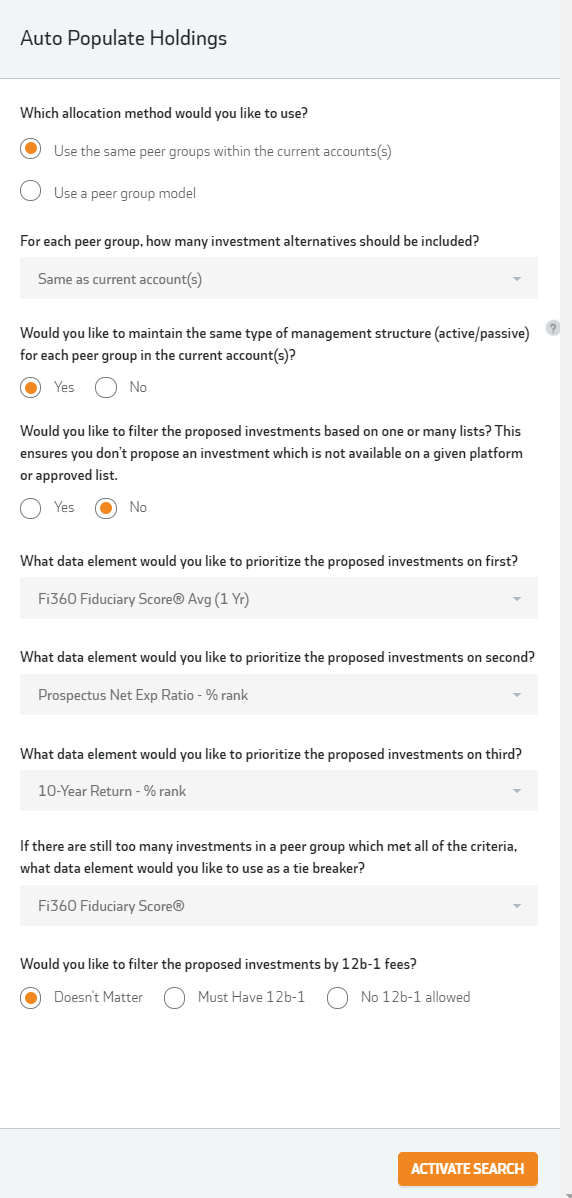
Task: Select 'No 12b-1 allowed' option
Action: click(x=337, y=997)
